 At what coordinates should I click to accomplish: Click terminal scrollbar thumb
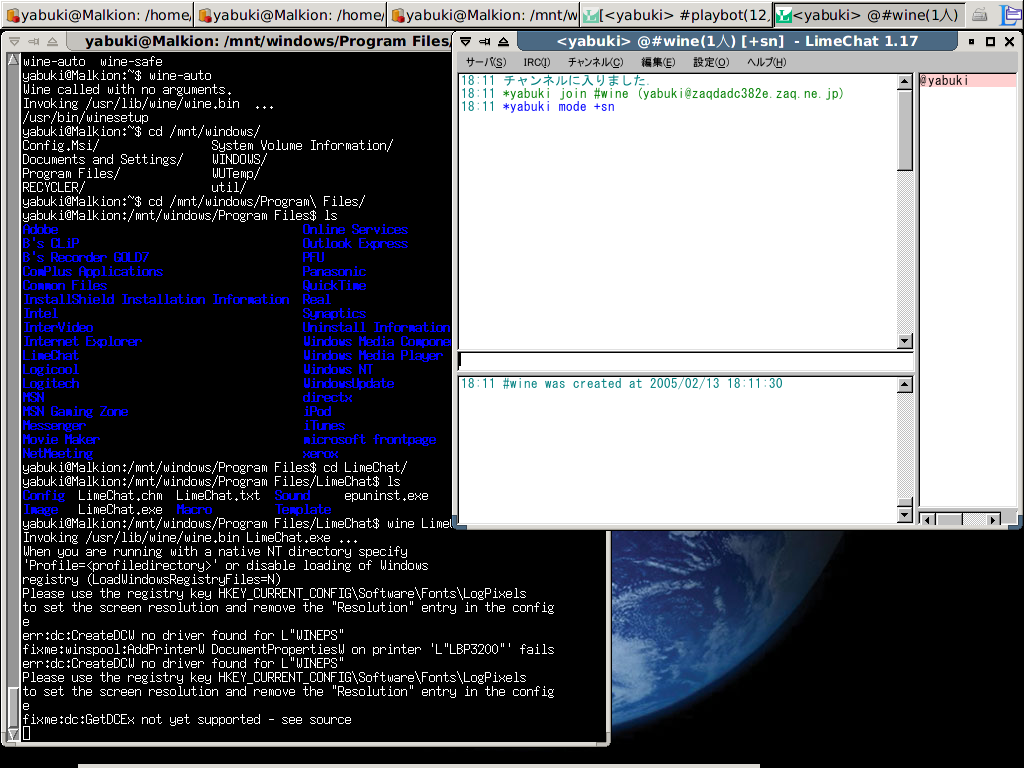pos(13,707)
